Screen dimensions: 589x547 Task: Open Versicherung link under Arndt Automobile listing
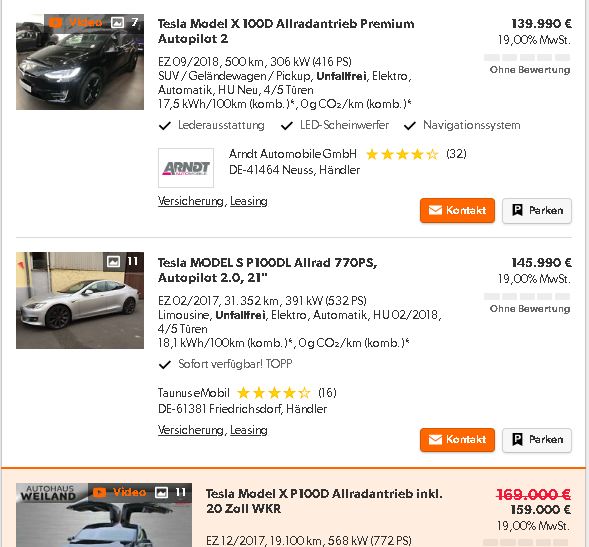click(x=191, y=201)
